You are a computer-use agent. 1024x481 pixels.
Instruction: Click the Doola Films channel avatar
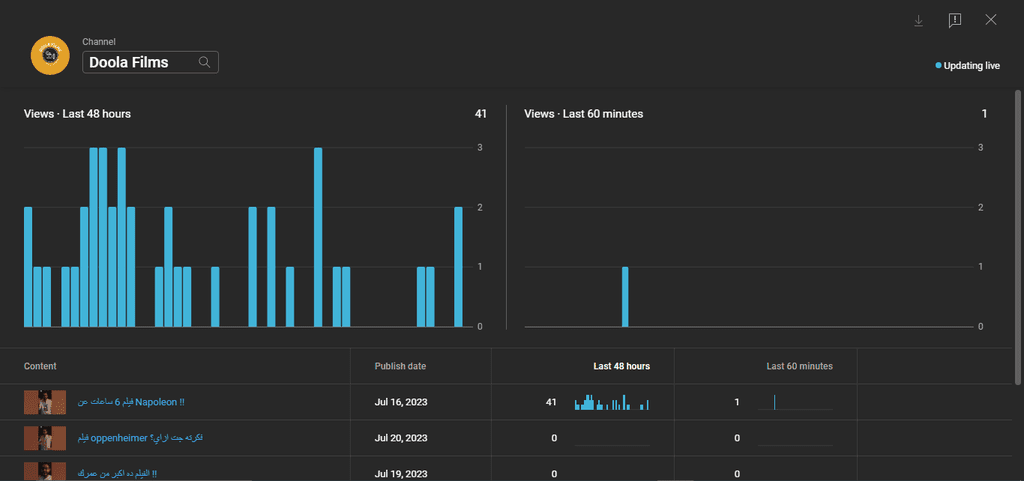tap(50, 55)
